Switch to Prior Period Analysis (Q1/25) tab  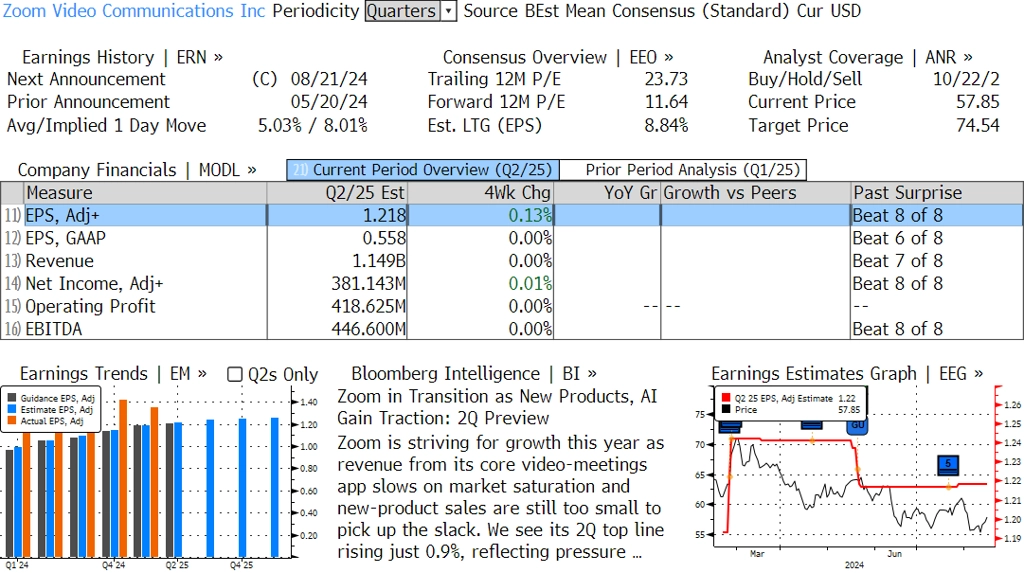683,170
